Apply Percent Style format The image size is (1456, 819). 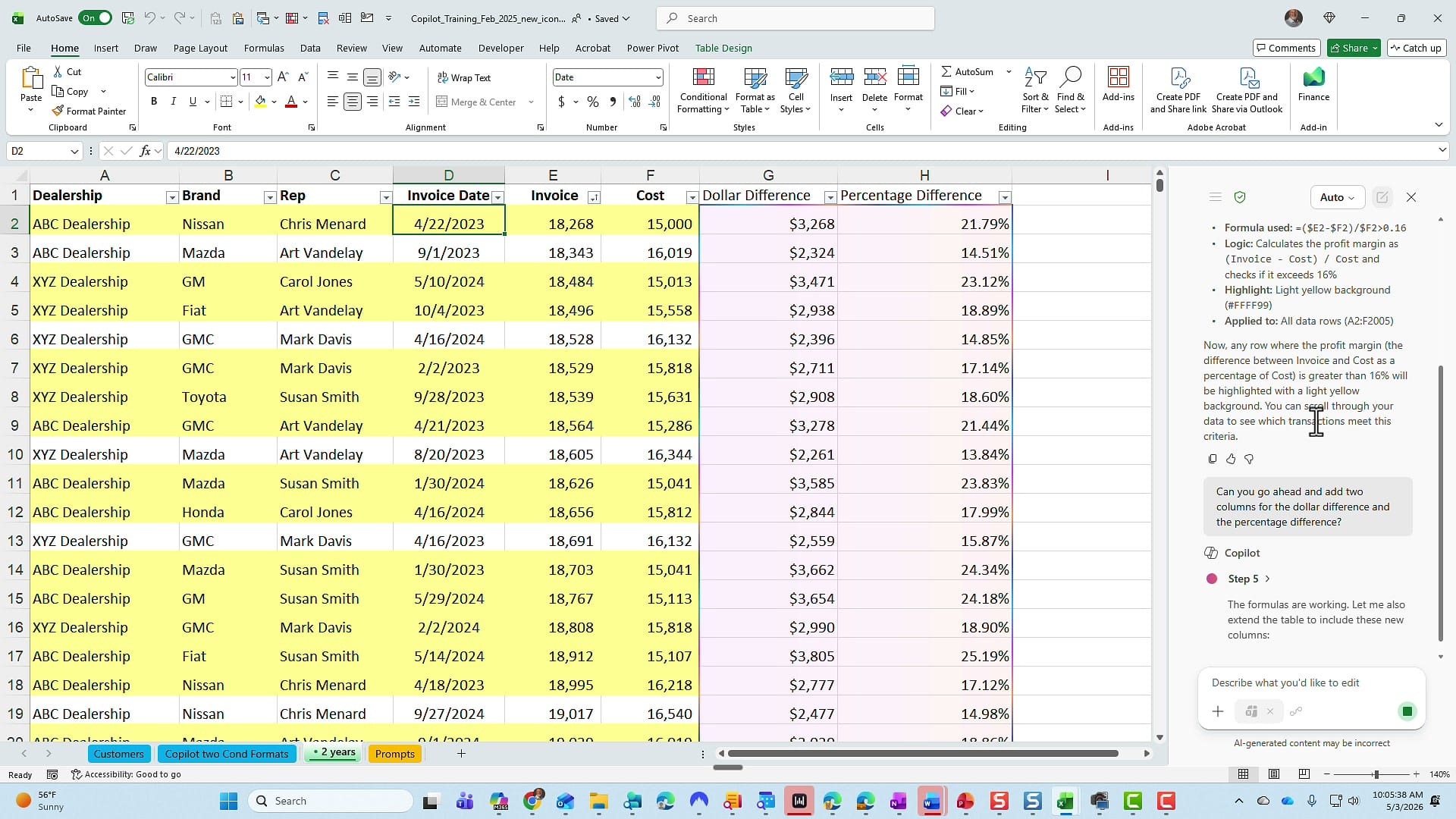[x=593, y=102]
